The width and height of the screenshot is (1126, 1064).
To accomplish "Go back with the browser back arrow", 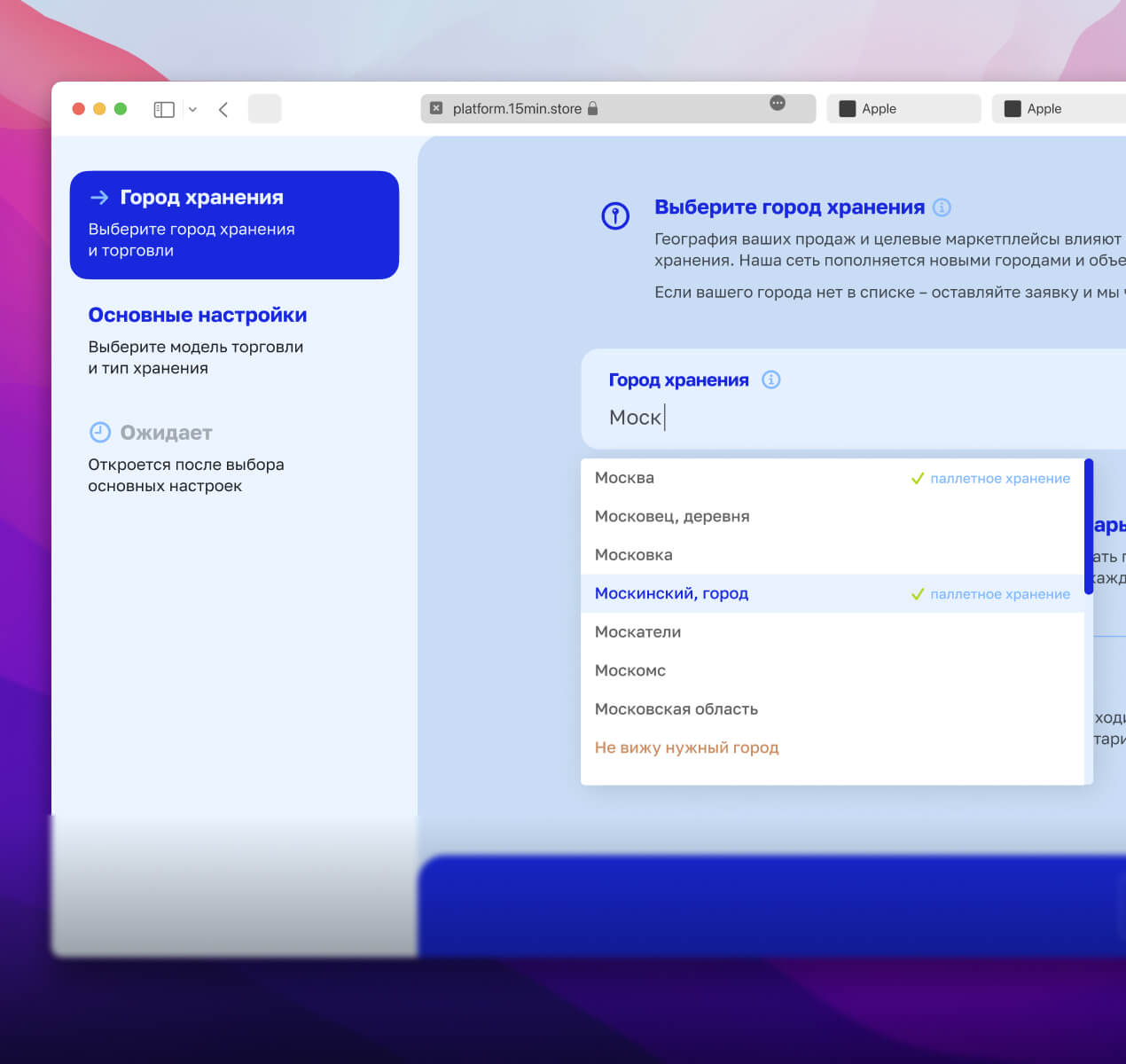I will tap(223, 109).
